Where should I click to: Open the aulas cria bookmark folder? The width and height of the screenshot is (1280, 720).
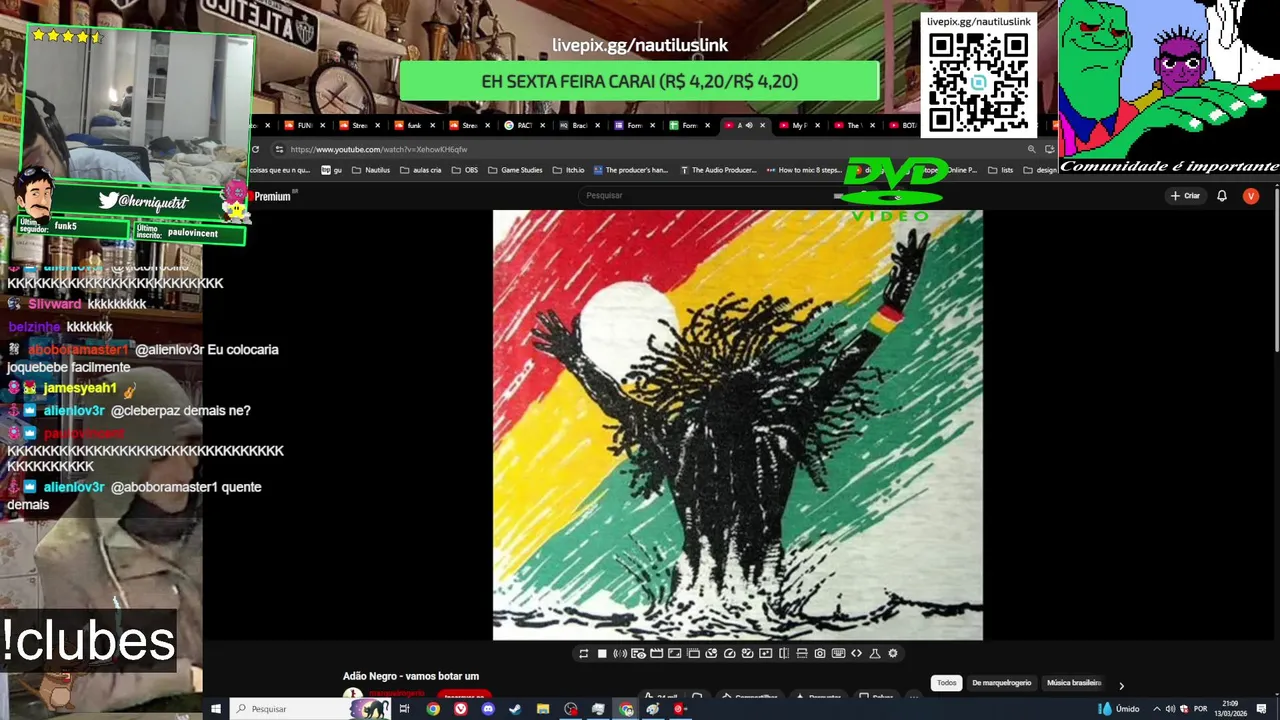(x=420, y=170)
